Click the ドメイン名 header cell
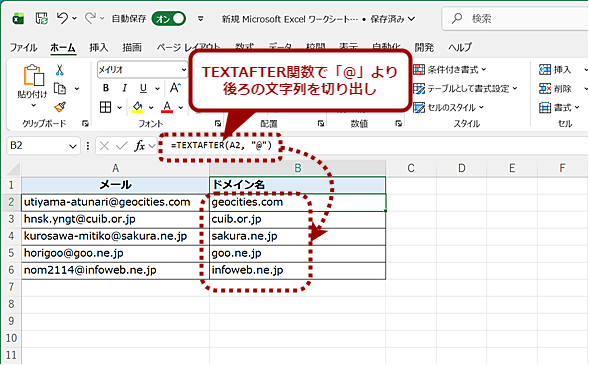The width and height of the screenshot is (589, 365). tap(298, 185)
